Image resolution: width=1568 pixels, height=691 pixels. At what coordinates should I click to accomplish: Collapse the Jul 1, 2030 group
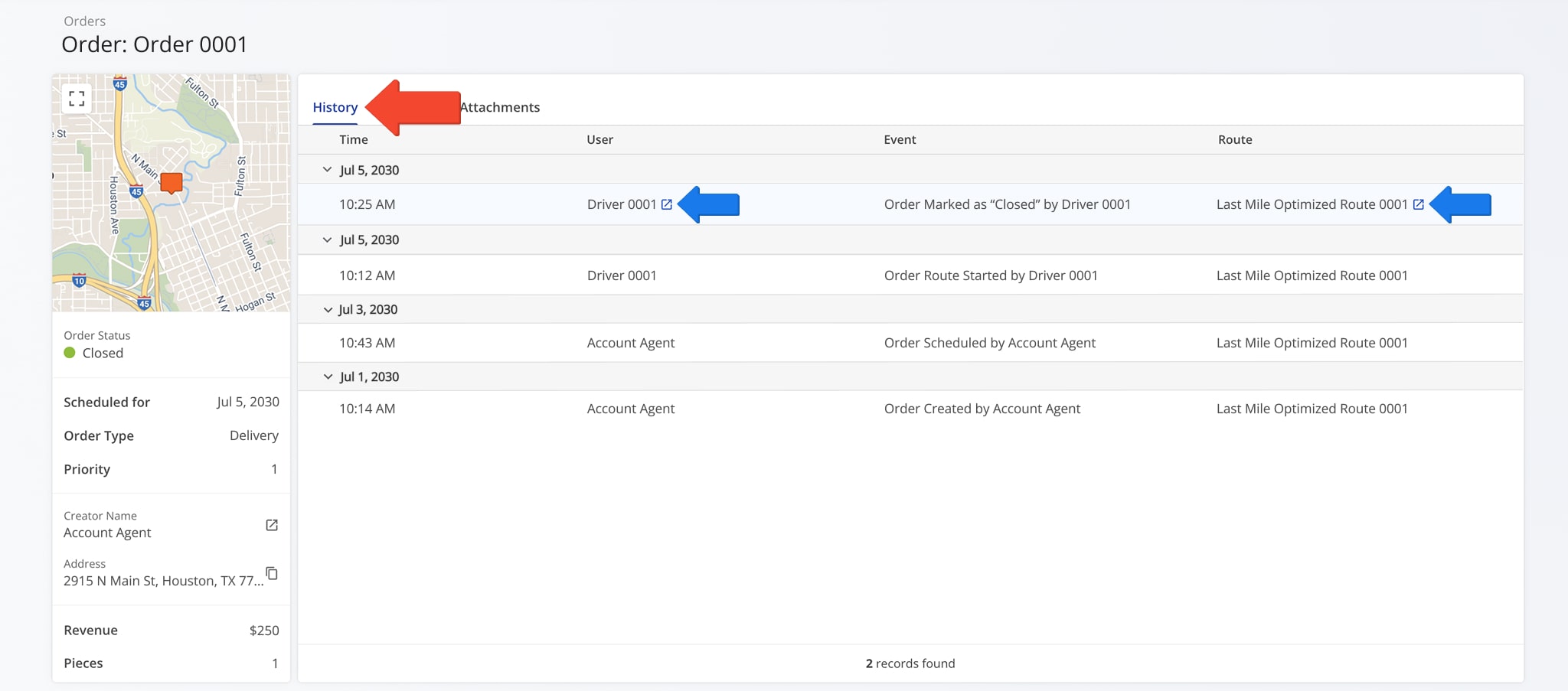(x=327, y=376)
